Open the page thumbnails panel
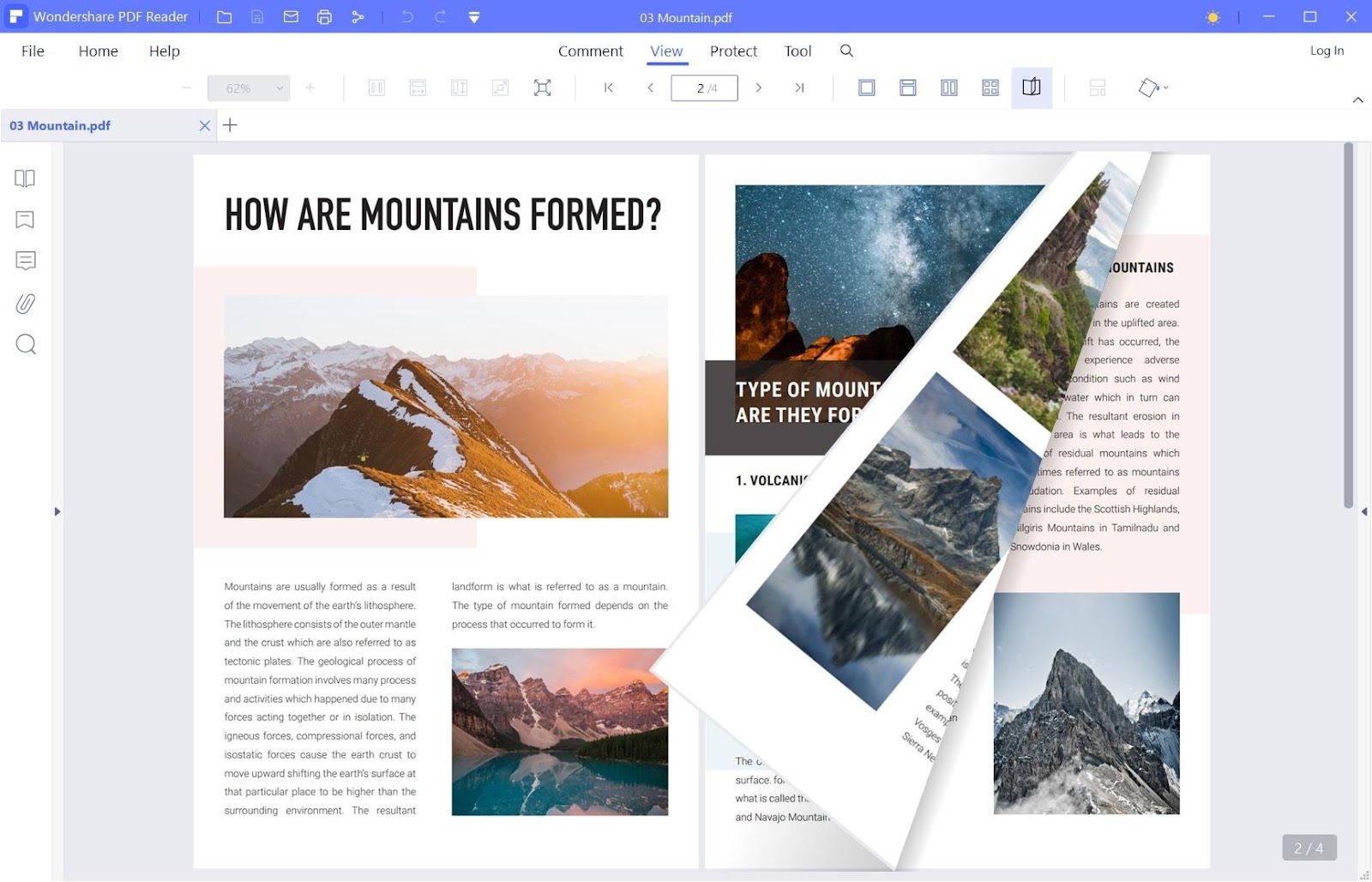1372x882 pixels. pos(25,178)
